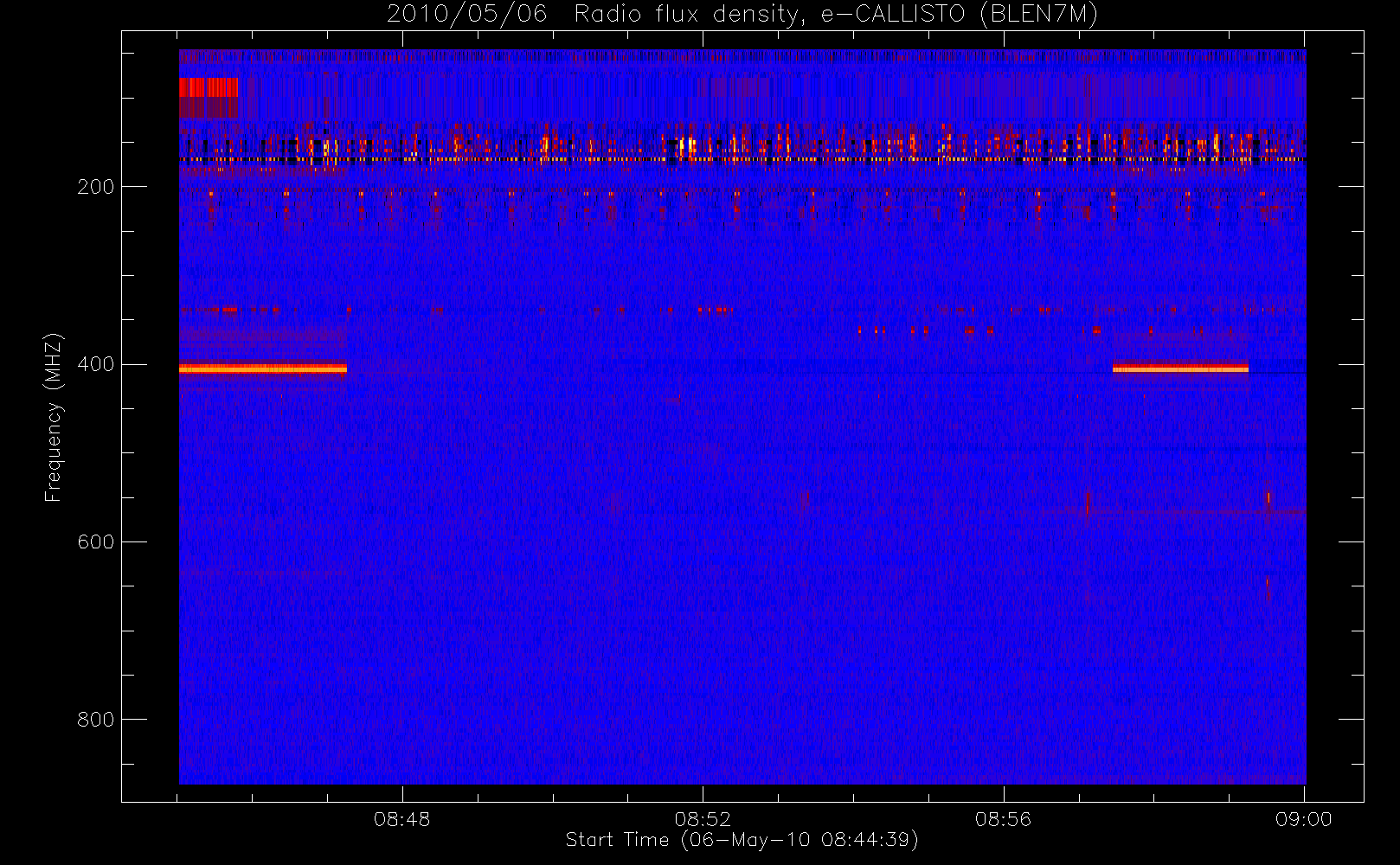
Task: Click the "Start Time (06-May-10 08:44:39)" x-axis label
Action: 742,840
